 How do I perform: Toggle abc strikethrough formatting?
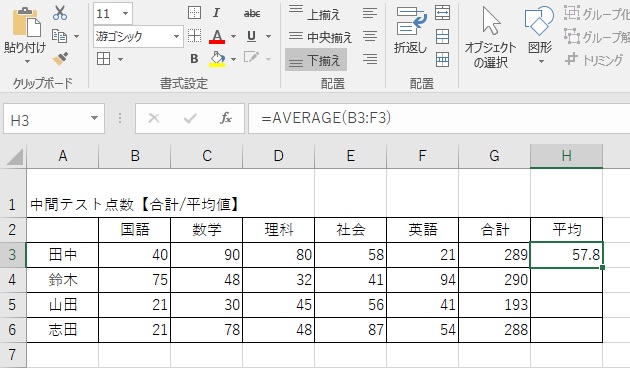(252, 13)
